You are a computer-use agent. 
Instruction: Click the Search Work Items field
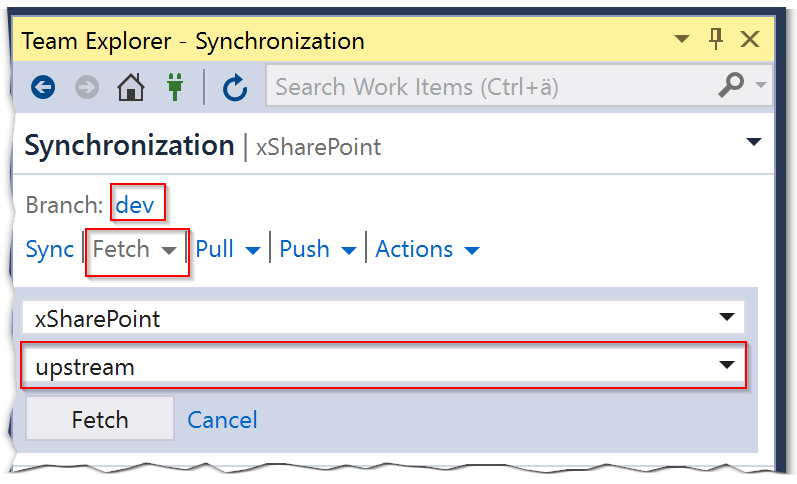coord(490,87)
